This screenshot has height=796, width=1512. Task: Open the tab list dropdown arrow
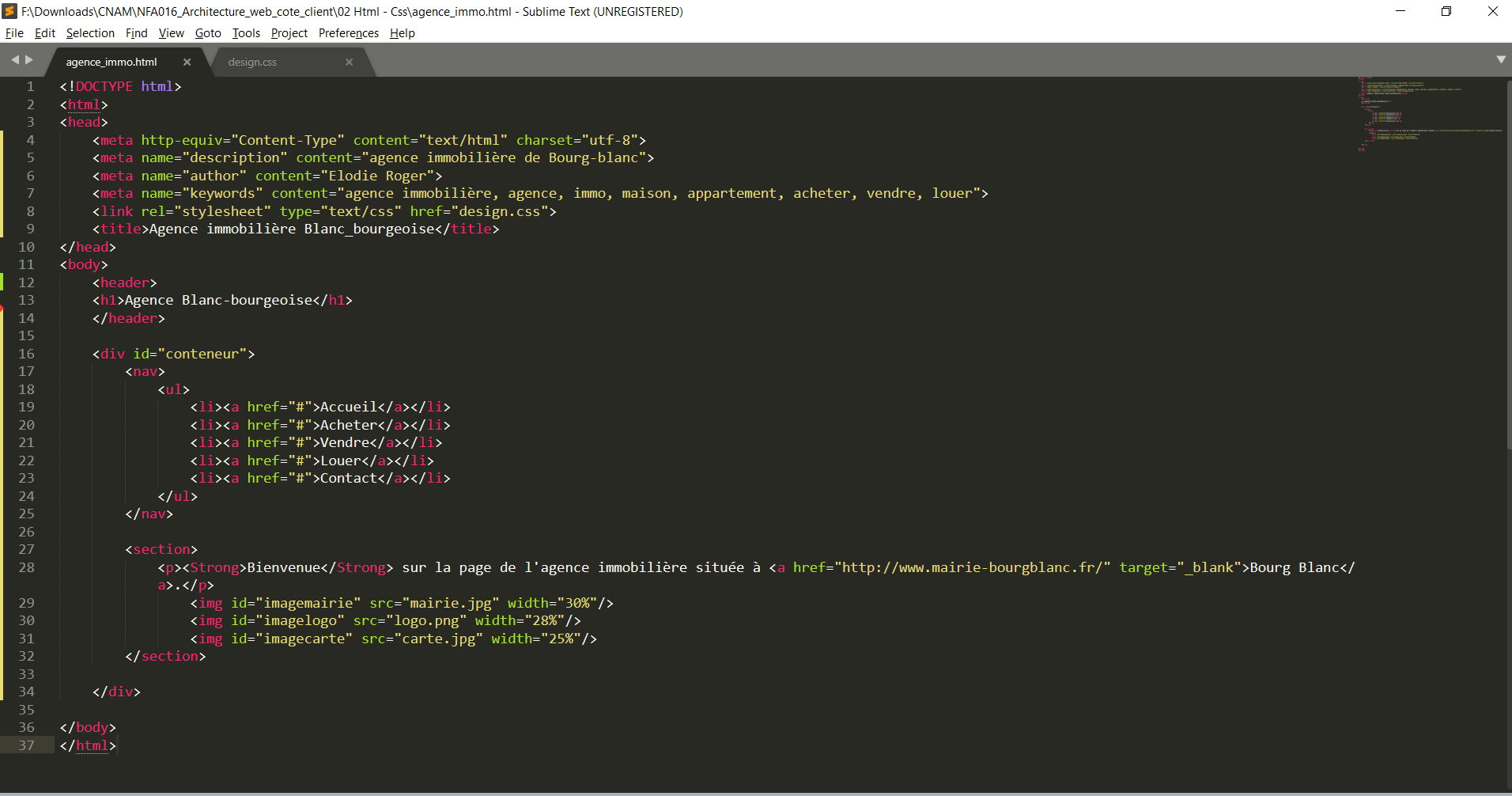click(1500, 60)
